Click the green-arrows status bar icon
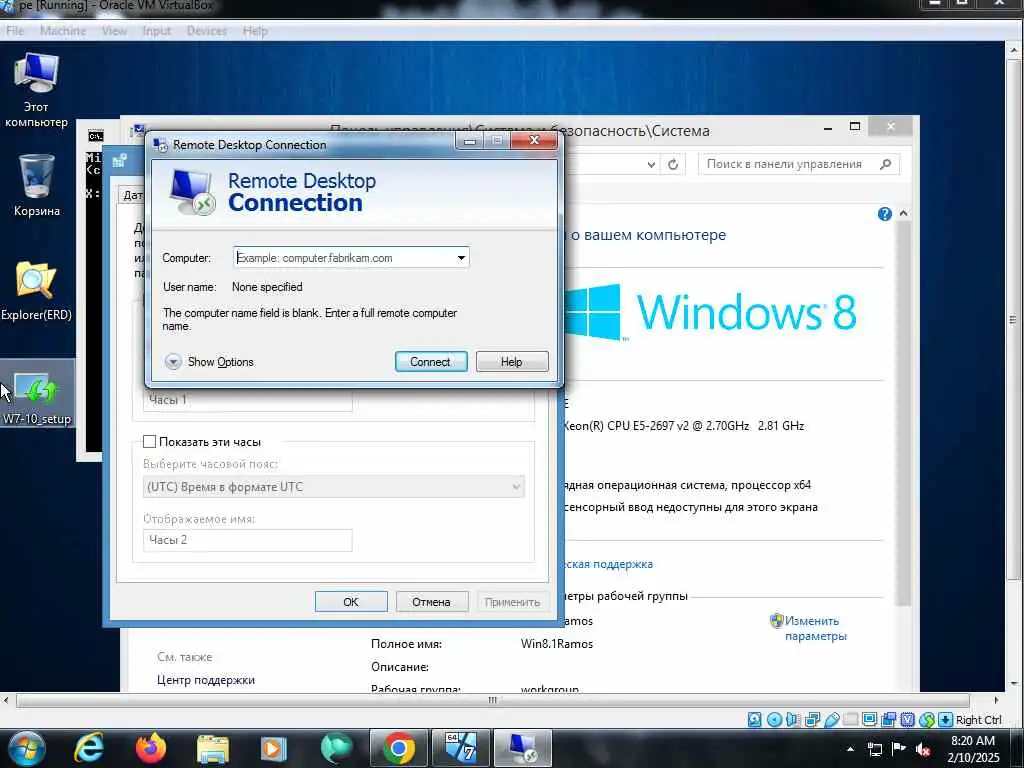The width and height of the screenshot is (1024, 768). pyautogui.click(x=926, y=720)
